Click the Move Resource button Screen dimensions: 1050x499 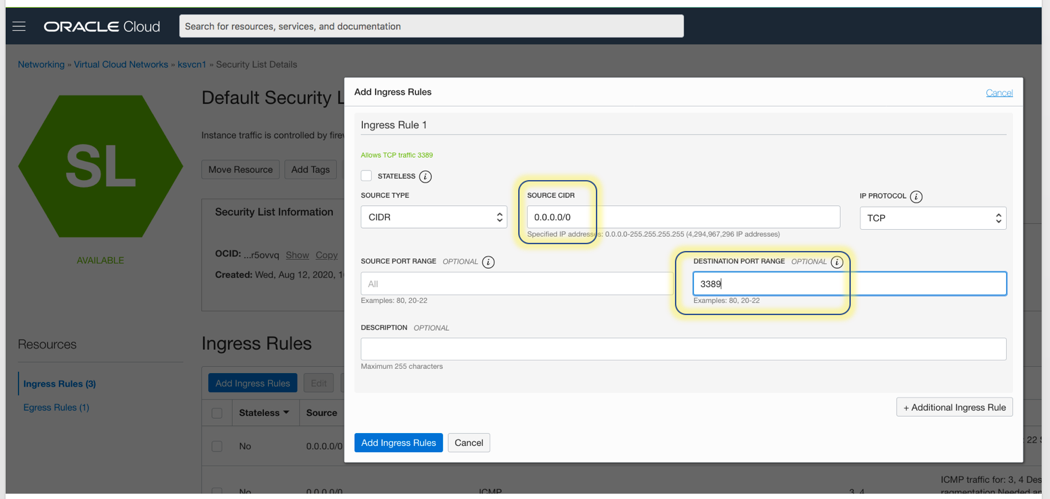click(x=240, y=169)
